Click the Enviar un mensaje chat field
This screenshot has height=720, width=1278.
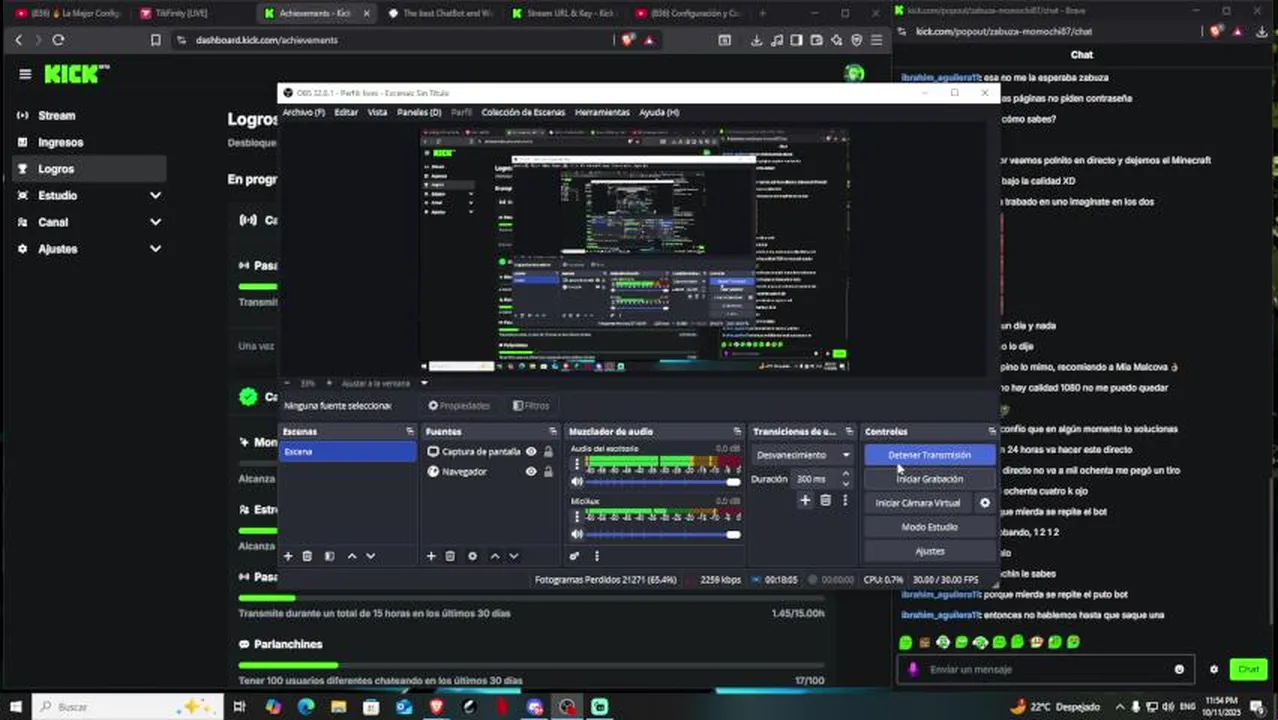(x=1045, y=669)
